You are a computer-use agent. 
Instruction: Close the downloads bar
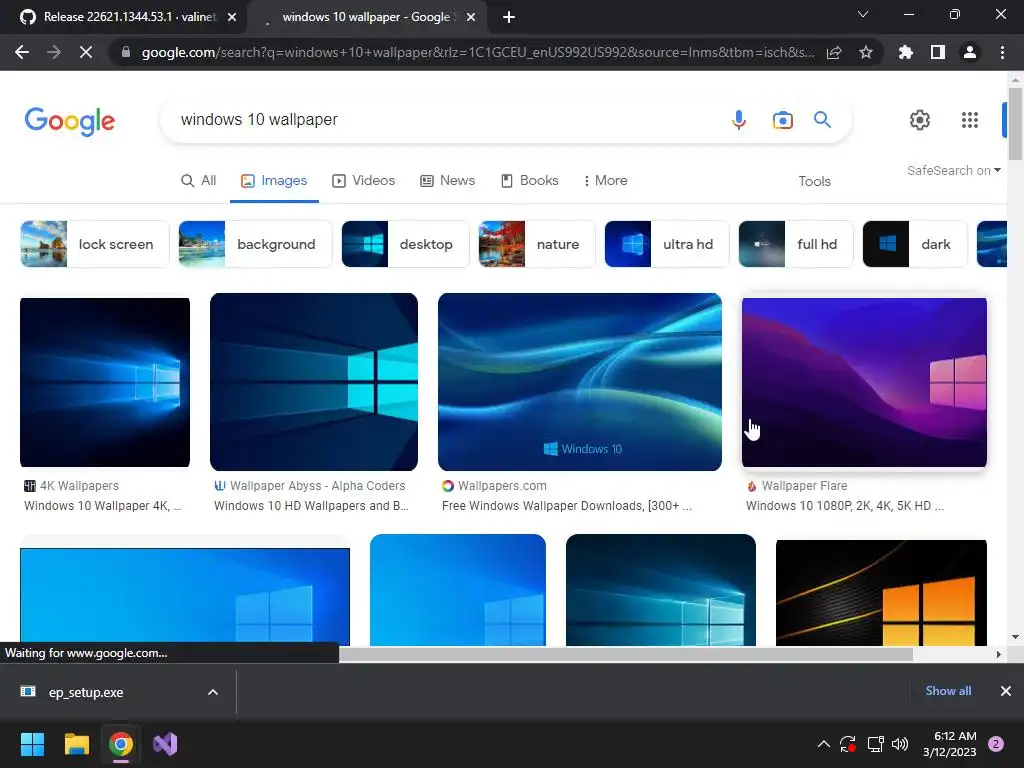1006,691
